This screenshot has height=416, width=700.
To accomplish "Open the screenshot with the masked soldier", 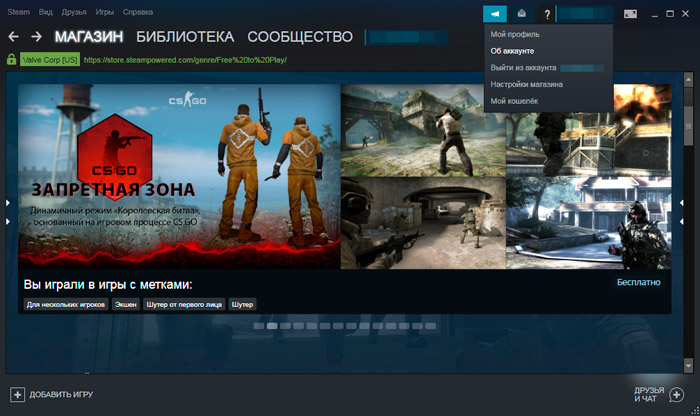I will [589, 223].
